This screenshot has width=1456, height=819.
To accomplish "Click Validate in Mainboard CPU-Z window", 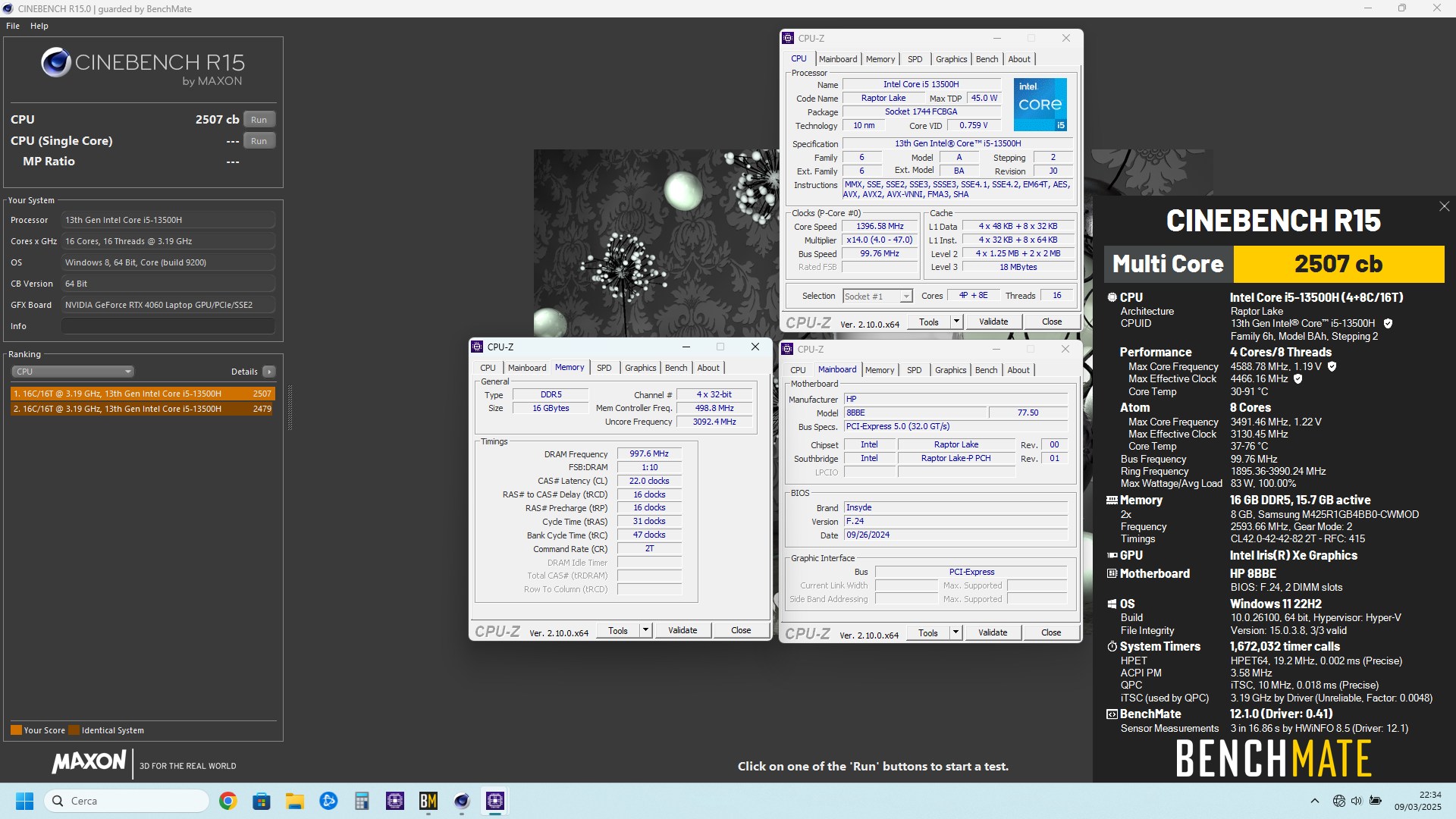I will 993,632.
